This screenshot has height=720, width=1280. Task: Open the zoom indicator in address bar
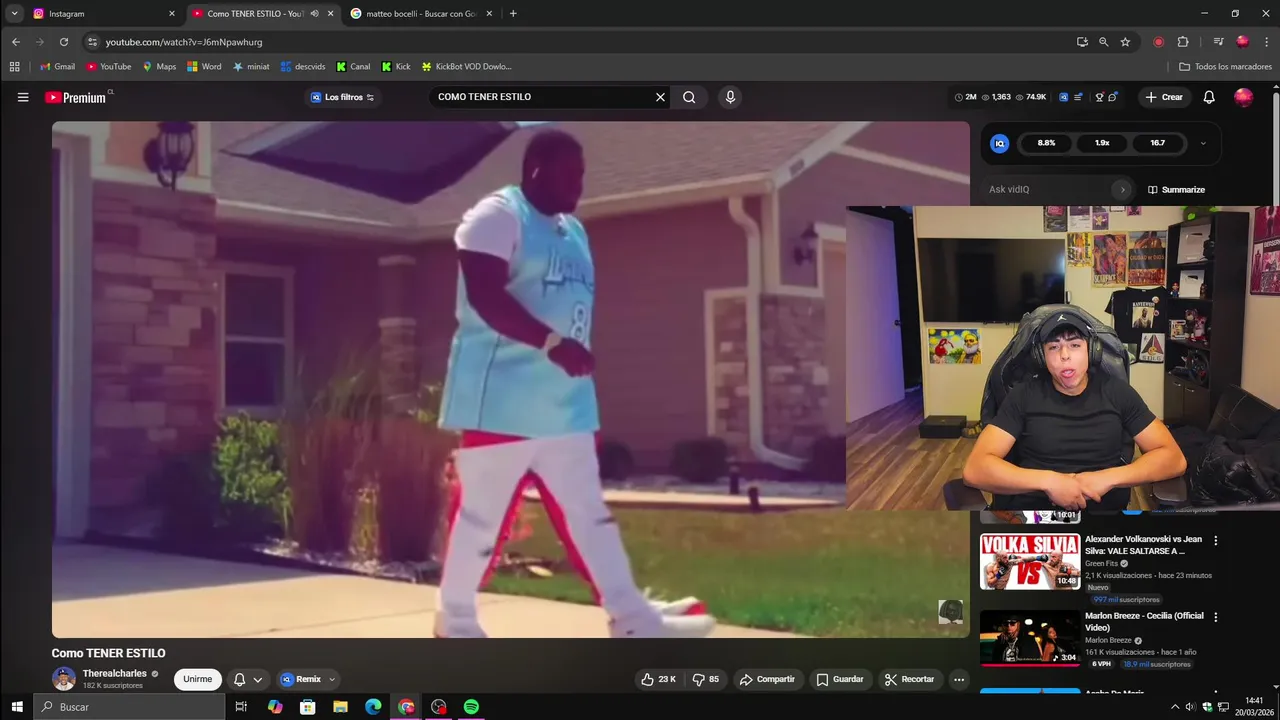pyautogui.click(x=1104, y=42)
